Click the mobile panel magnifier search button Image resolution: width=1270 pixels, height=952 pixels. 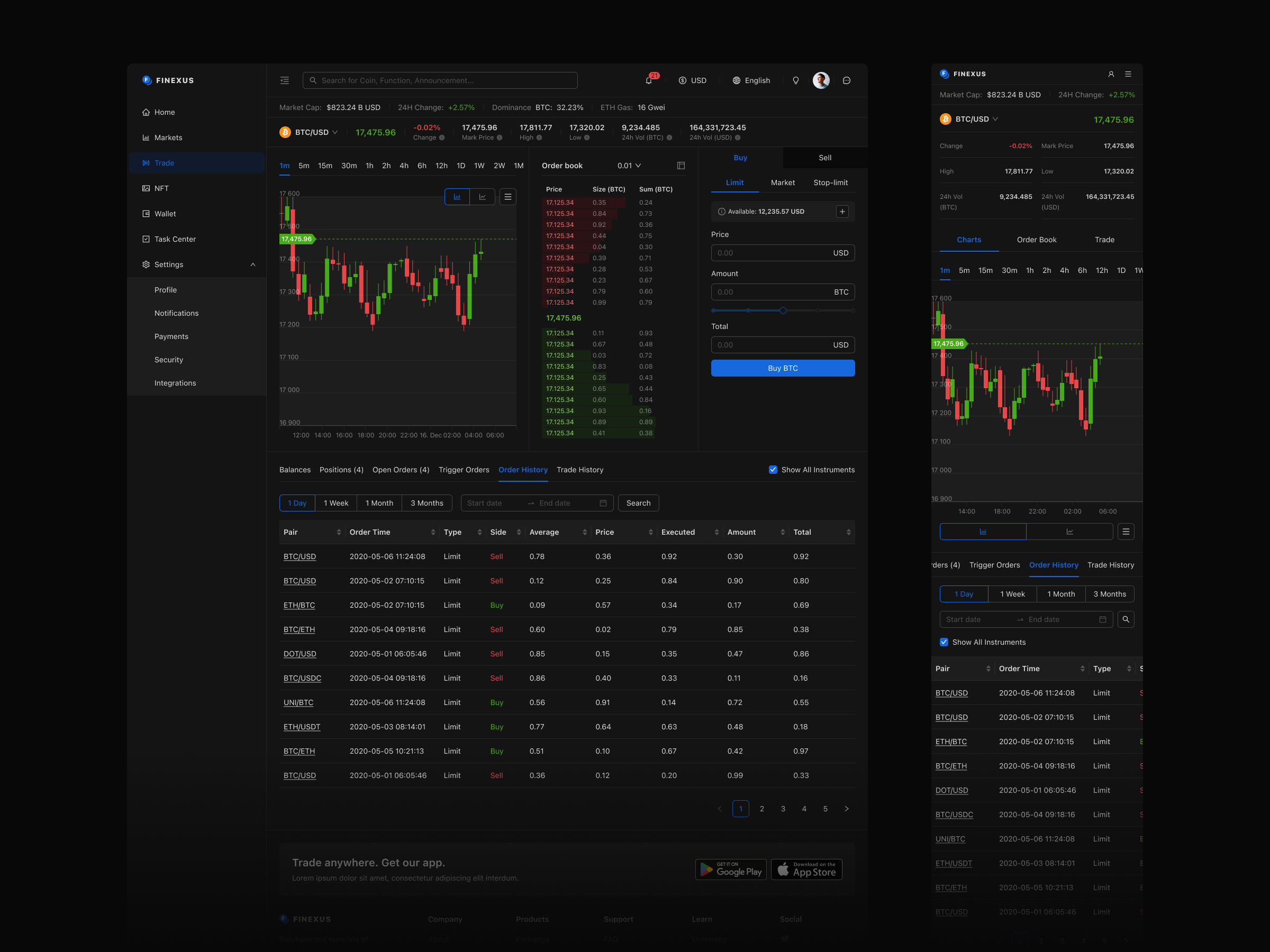tap(1126, 619)
